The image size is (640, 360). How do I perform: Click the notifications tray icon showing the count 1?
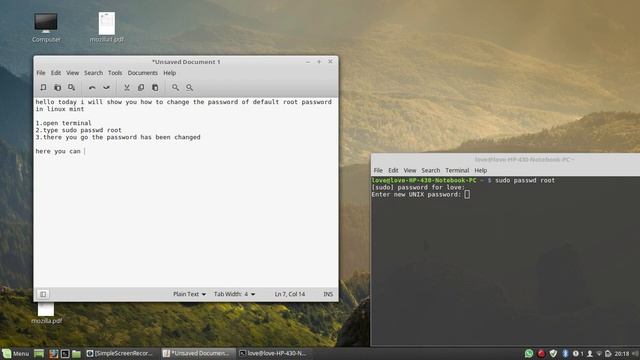coord(578,353)
